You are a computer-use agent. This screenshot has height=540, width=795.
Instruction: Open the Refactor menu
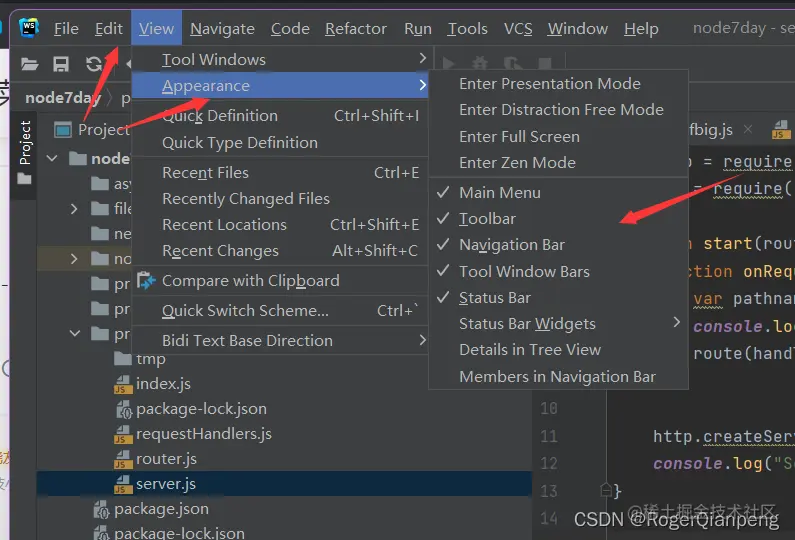[355, 29]
